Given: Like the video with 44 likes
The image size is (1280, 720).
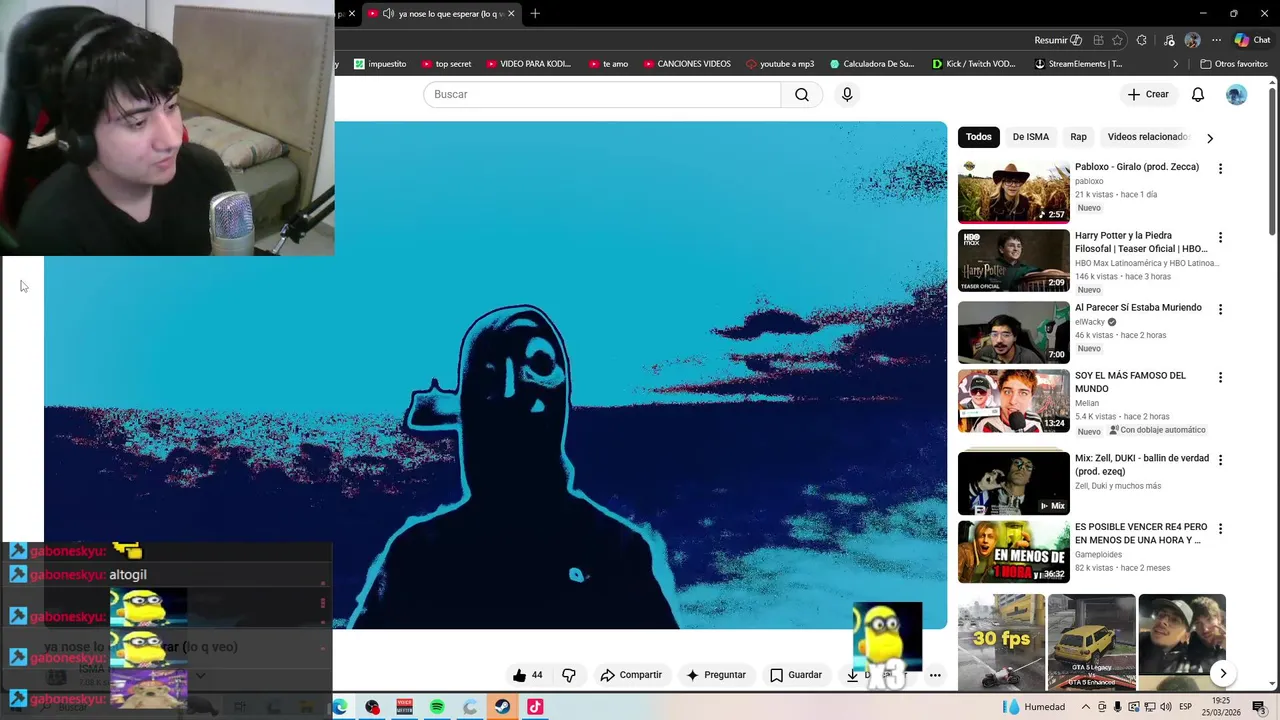Looking at the screenshot, I should (x=528, y=675).
